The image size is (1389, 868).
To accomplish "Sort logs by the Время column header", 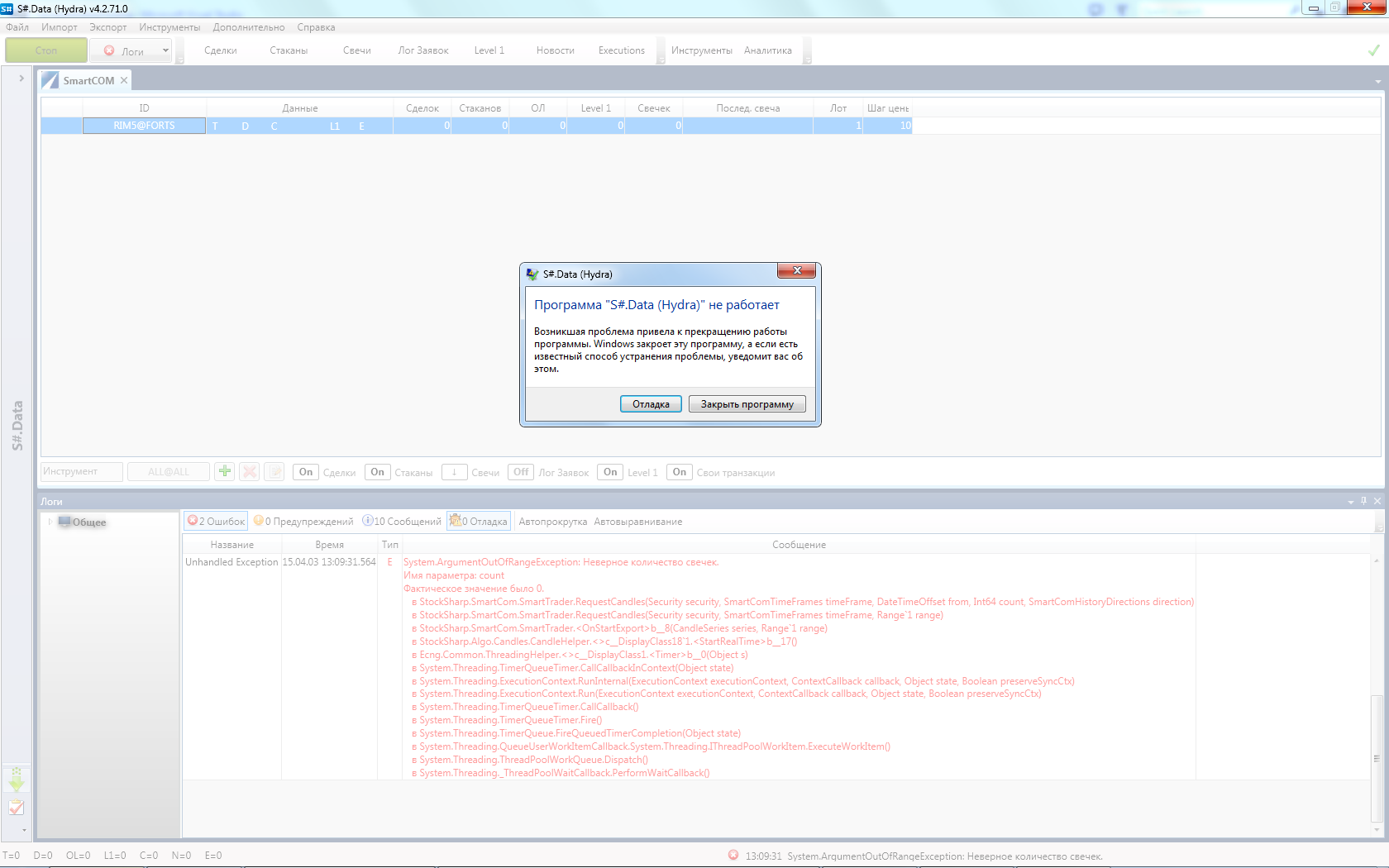I will [x=329, y=545].
